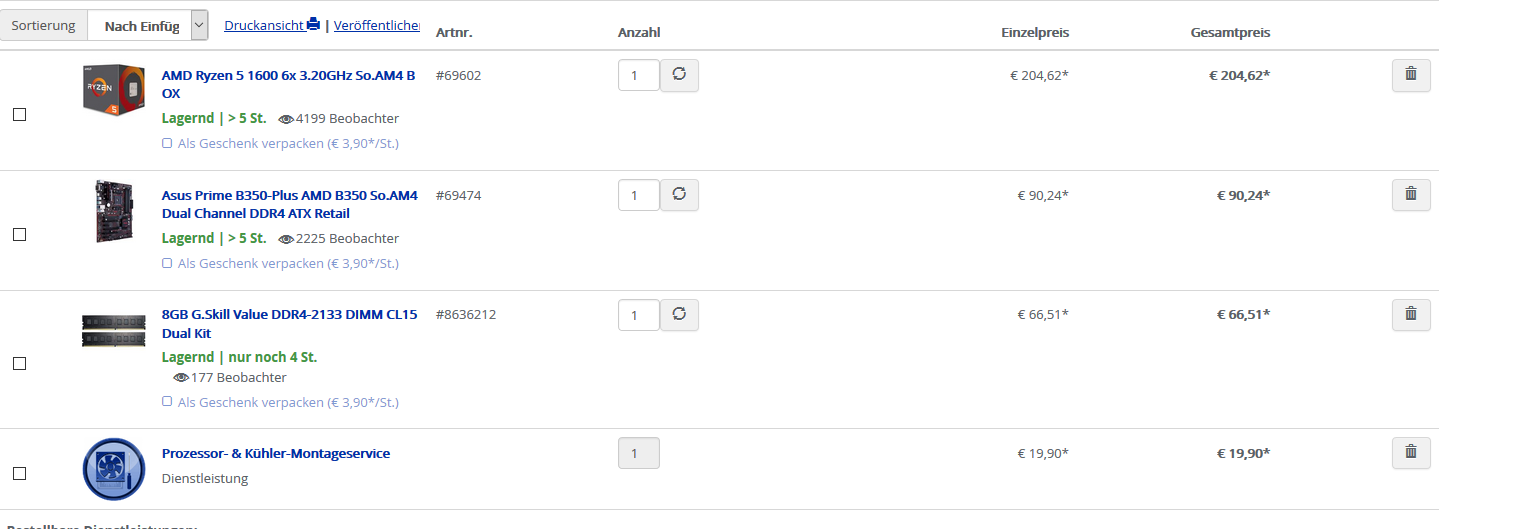Image resolution: width=1513 pixels, height=529 pixels.
Task: Click the quantity field for Asus Prime B350-Plus
Action: click(x=639, y=195)
